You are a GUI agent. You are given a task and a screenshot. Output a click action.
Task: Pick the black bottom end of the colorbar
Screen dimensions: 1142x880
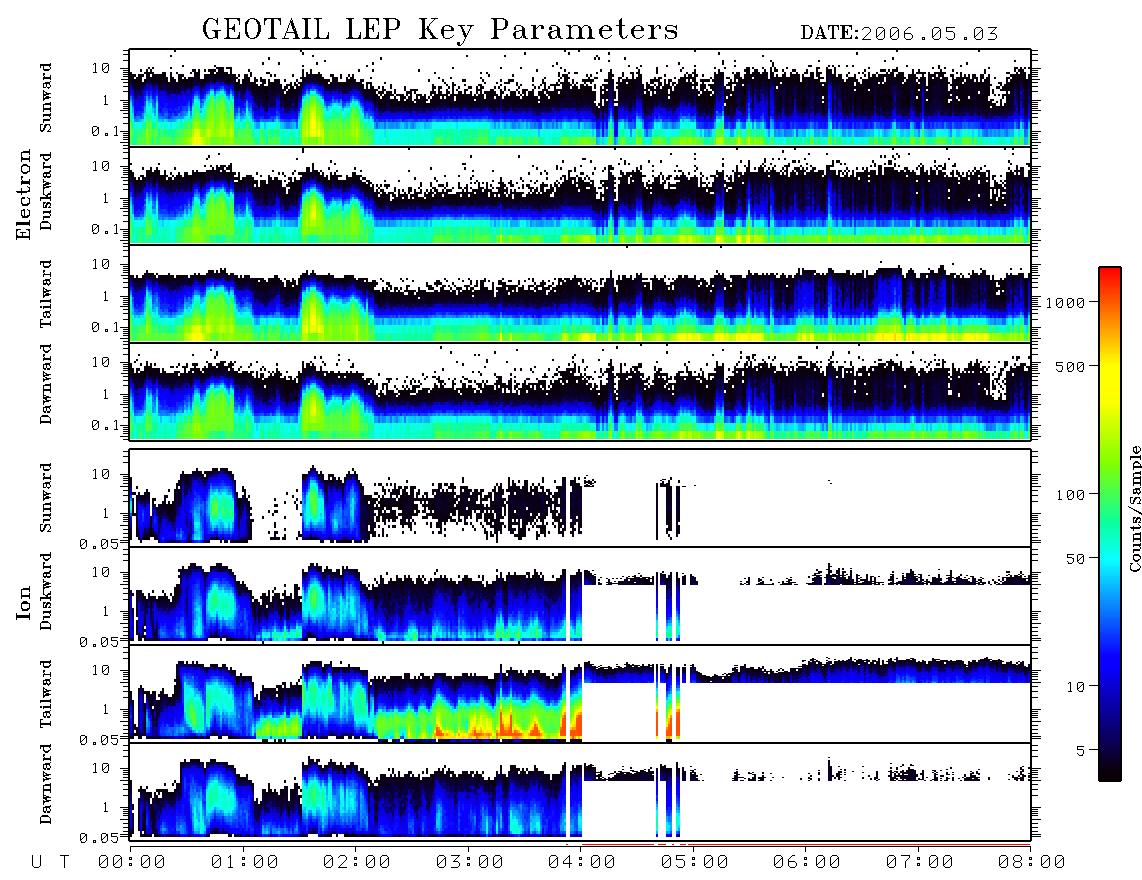point(1110,771)
